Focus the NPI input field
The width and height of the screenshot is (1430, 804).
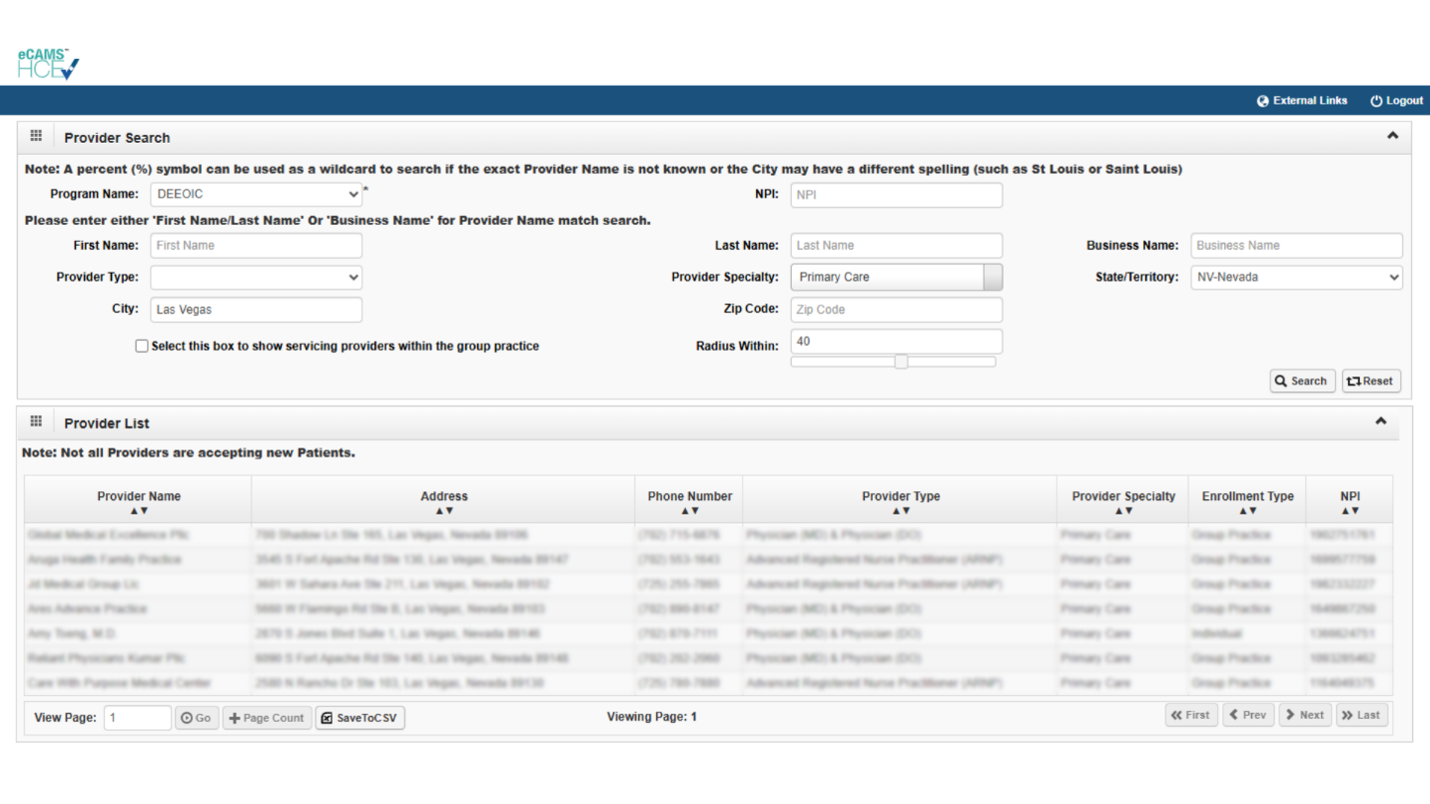click(x=896, y=194)
